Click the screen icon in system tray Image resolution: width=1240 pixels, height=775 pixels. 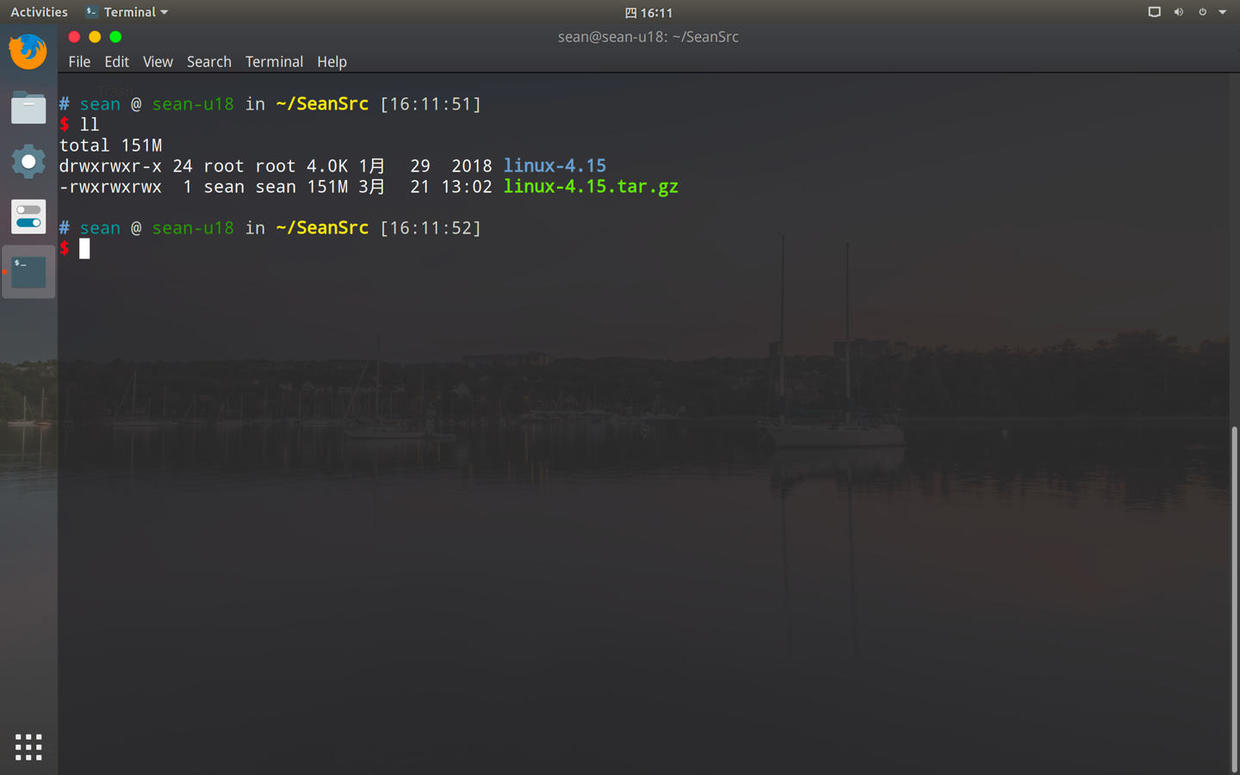coord(1154,12)
